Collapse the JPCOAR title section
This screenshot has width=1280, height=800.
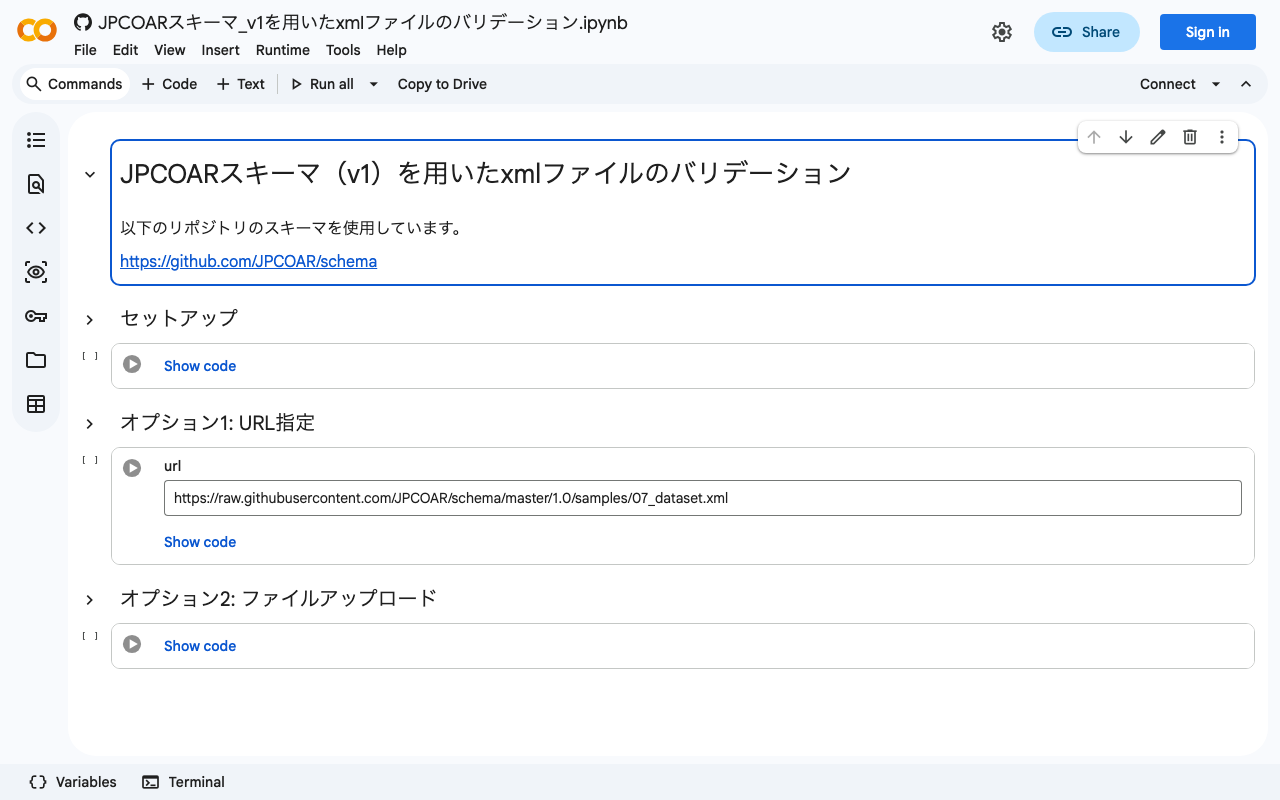point(90,174)
